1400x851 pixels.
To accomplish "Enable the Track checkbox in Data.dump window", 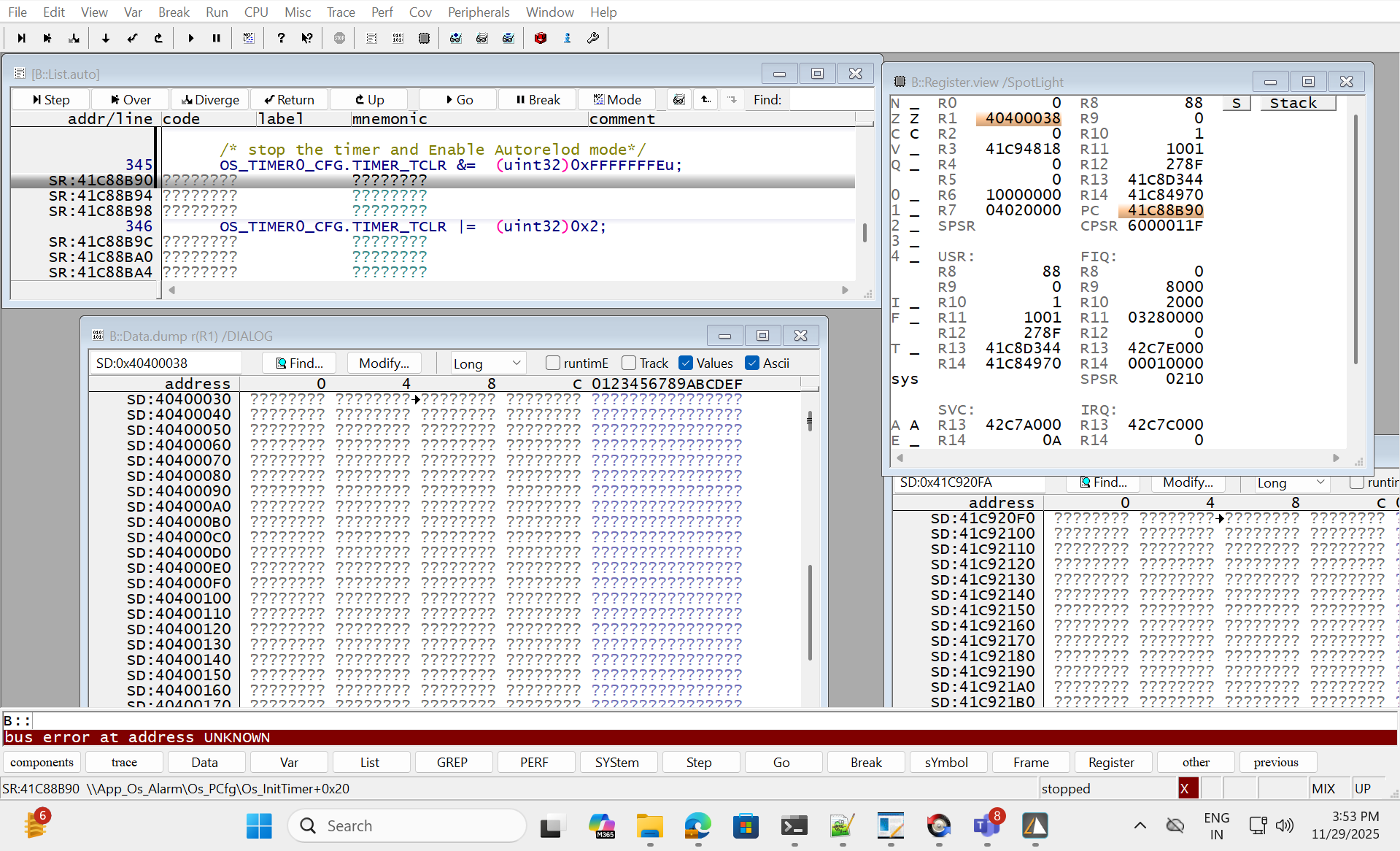I will (x=628, y=363).
